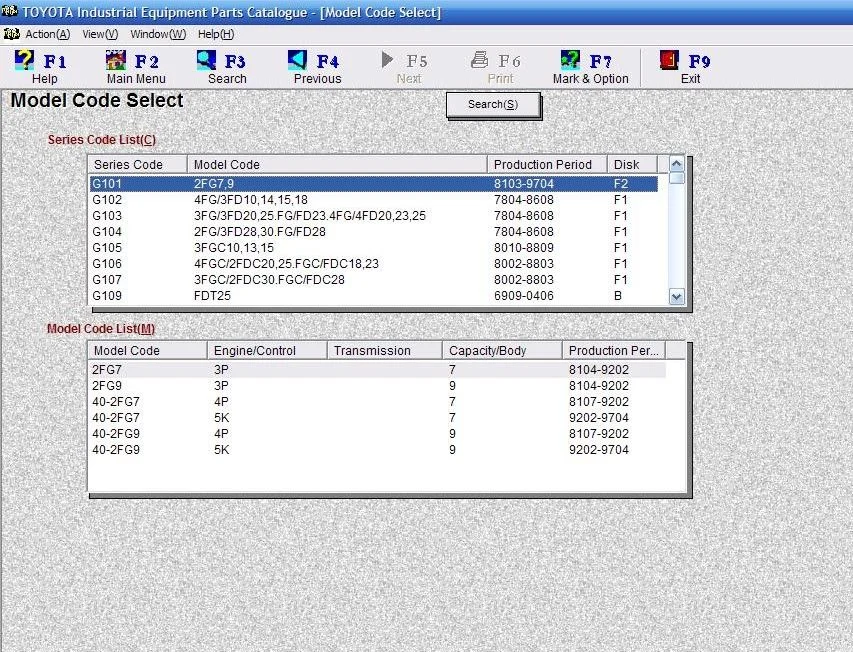The height and width of the screenshot is (652, 853).
Task: Click the application icon in title bar
Action: pos(10,11)
